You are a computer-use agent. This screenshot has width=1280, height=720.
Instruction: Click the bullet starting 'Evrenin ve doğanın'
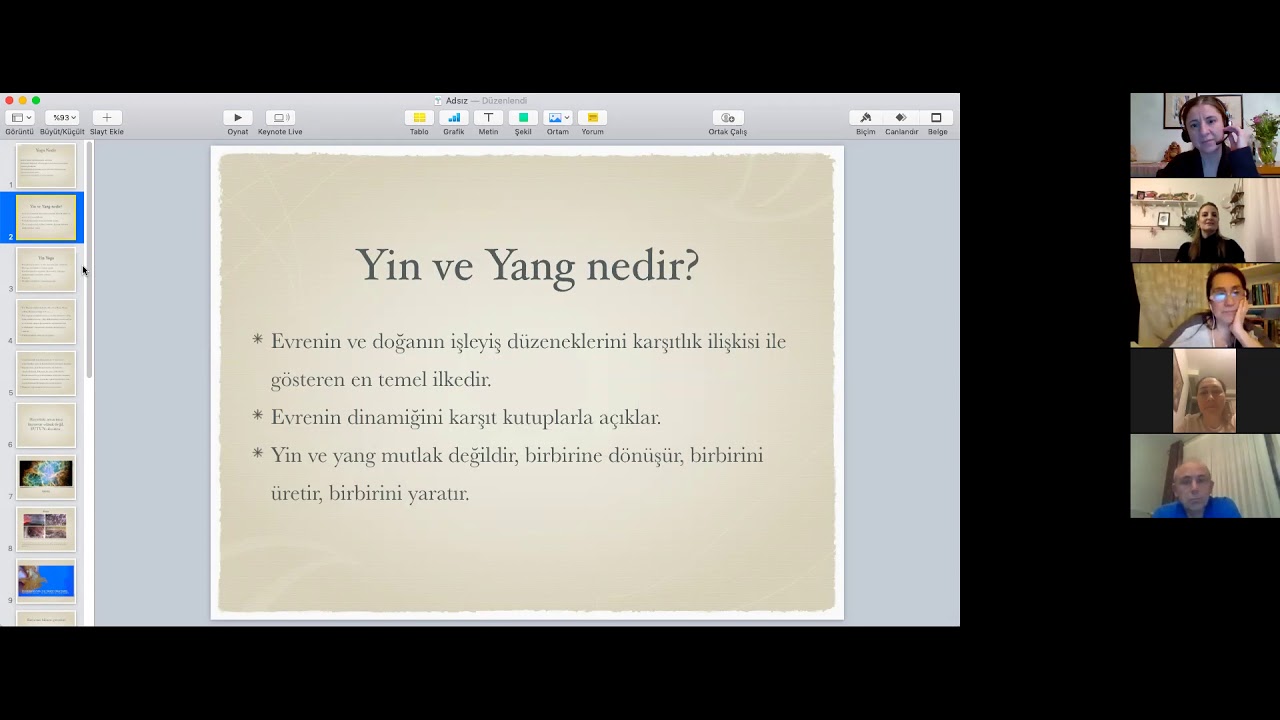(528, 360)
